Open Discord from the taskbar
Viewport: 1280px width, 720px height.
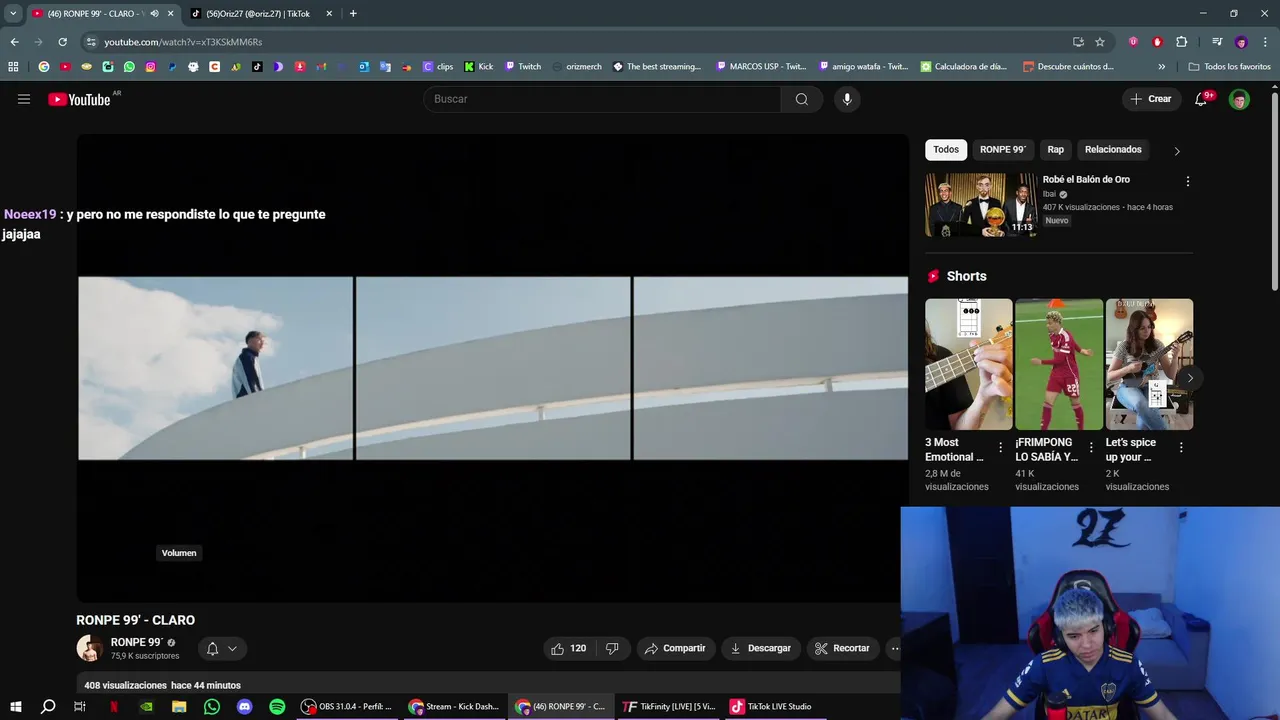click(x=245, y=707)
